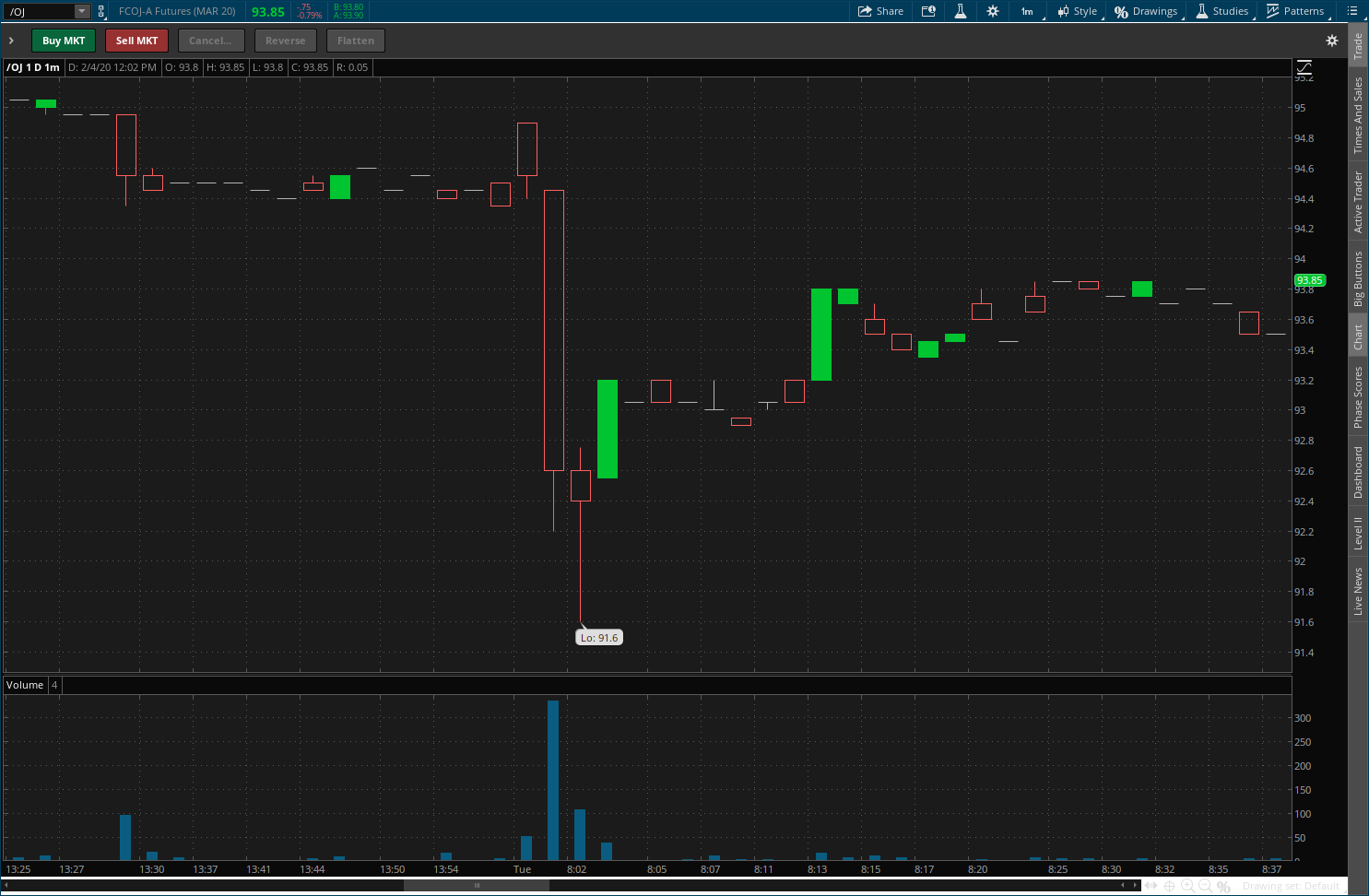Open the /OJ symbol dropdown arrow
This screenshot has width=1369, height=896.
(81, 11)
